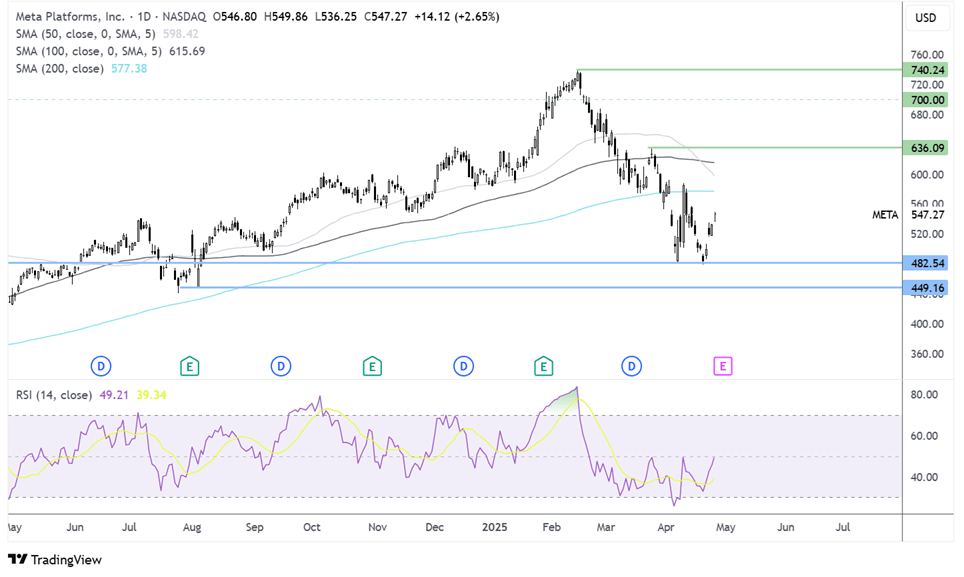Screen dimensions: 964x577
Task: Click the 636.09 price level label
Action: coord(925,148)
